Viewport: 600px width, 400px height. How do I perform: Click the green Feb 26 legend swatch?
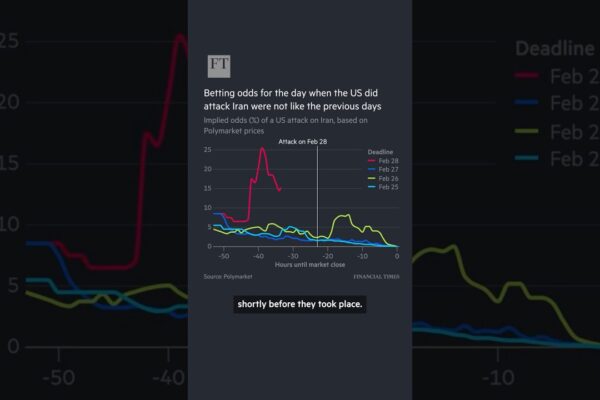372,179
